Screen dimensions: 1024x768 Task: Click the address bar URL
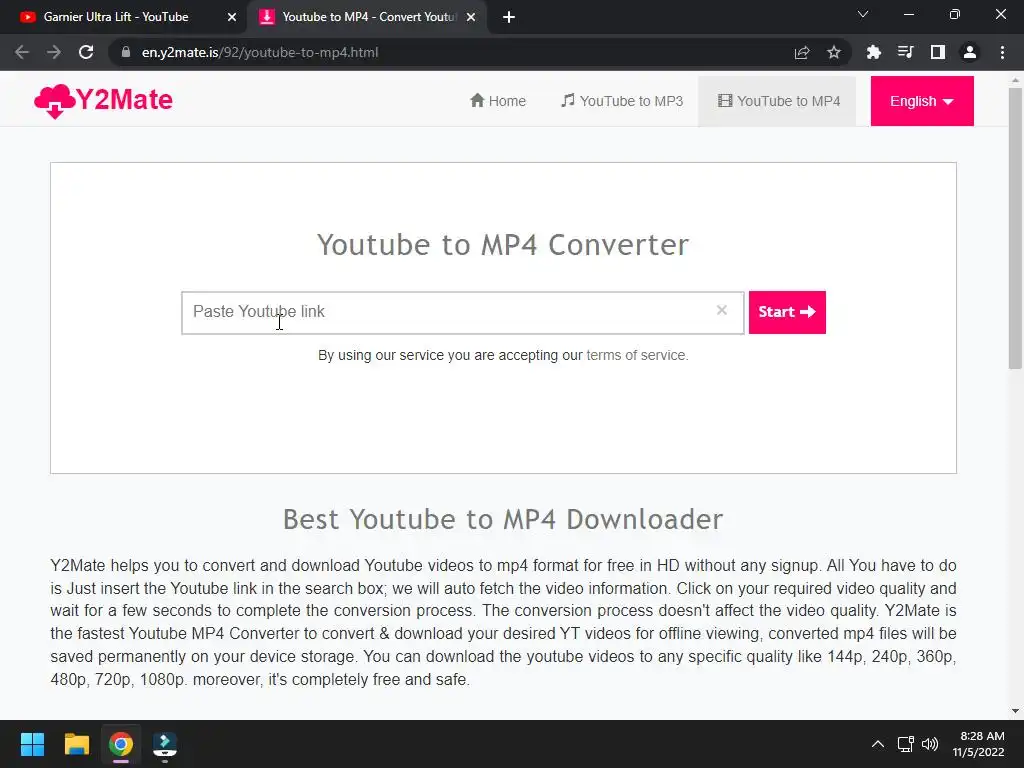[260, 52]
